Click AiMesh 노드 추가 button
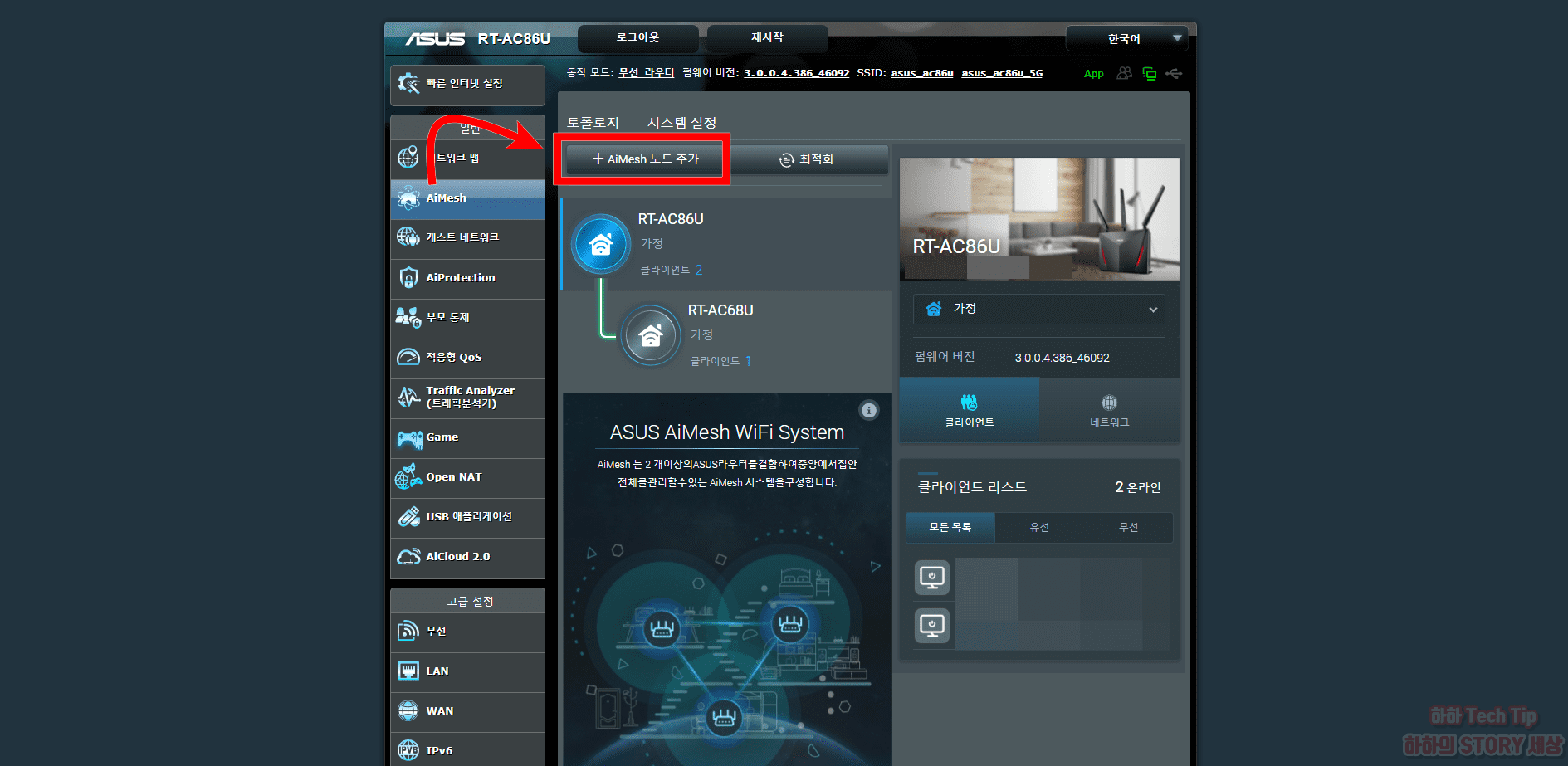The width and height of the screenshot is (1568, 766). tap(645, 159)
